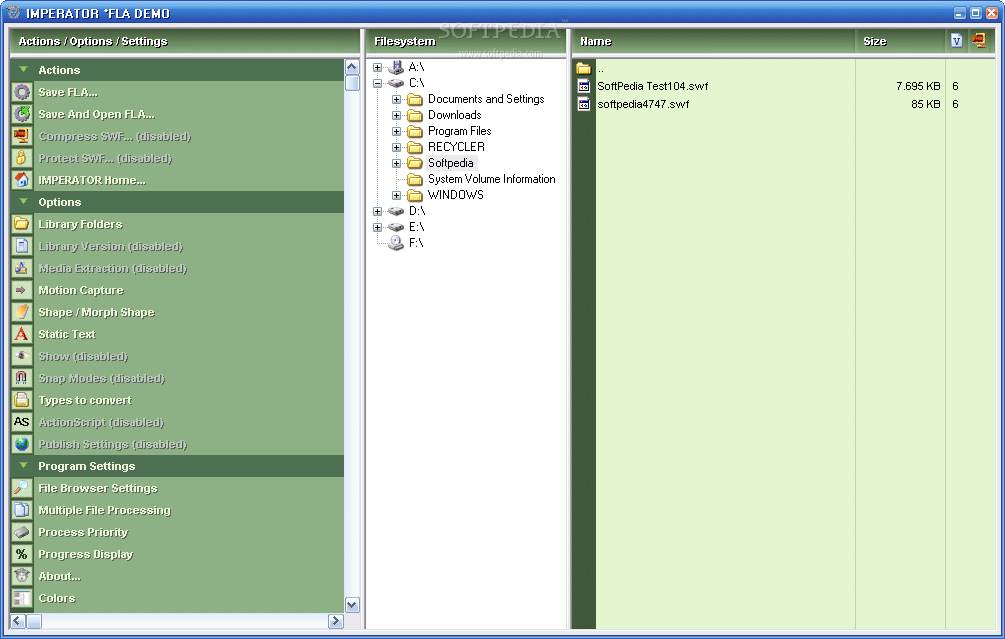
Task: Open Shape / Morph Shape option
Action: tap(96, 312)
